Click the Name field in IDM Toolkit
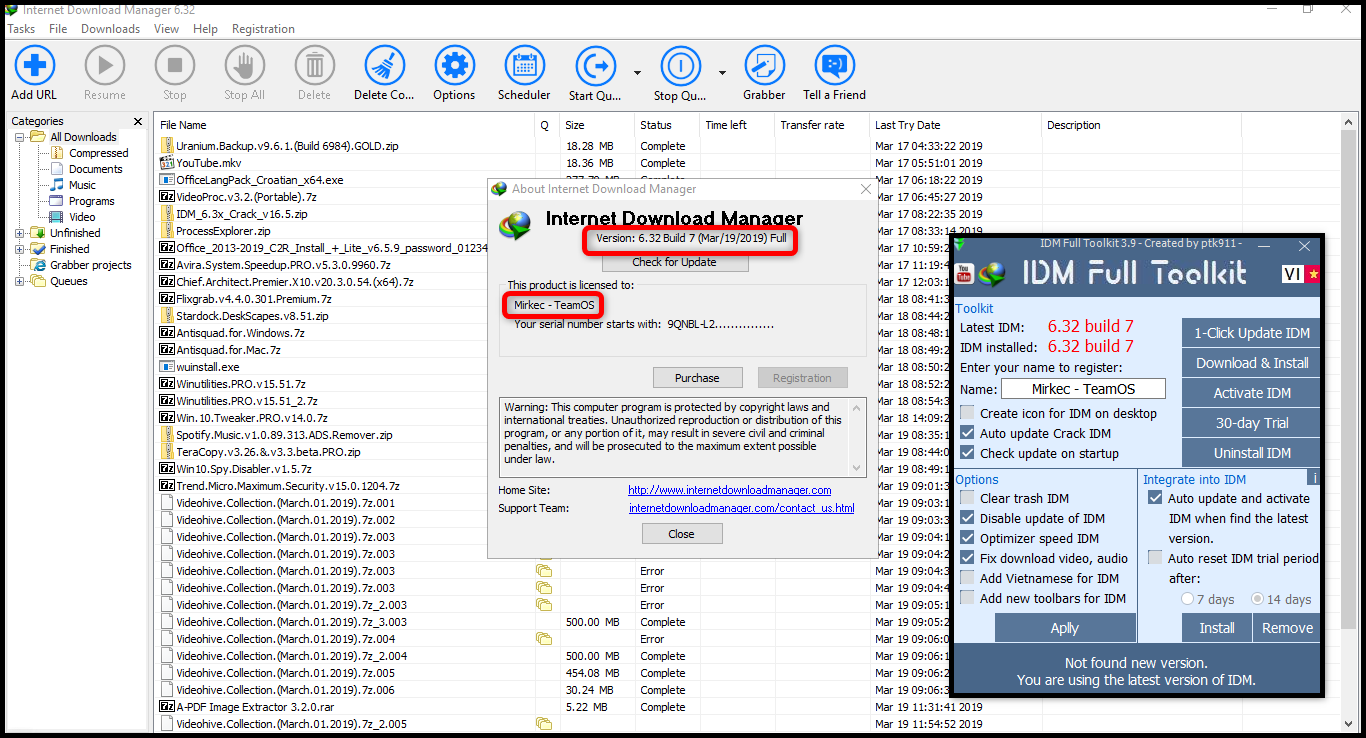Screen dimensions: 1366x738 tap(1083, 389)
